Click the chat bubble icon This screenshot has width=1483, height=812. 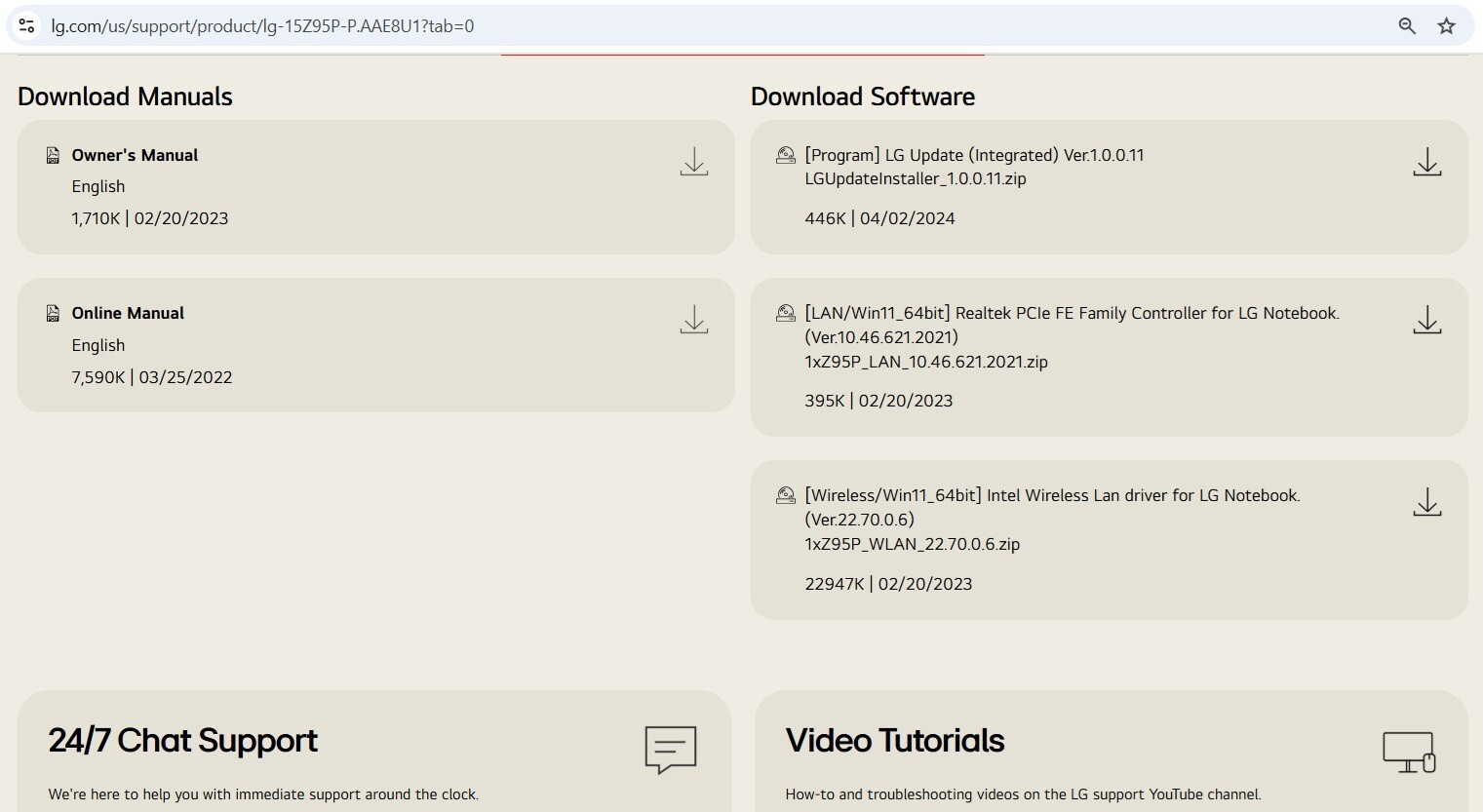(x=671, y=750)
